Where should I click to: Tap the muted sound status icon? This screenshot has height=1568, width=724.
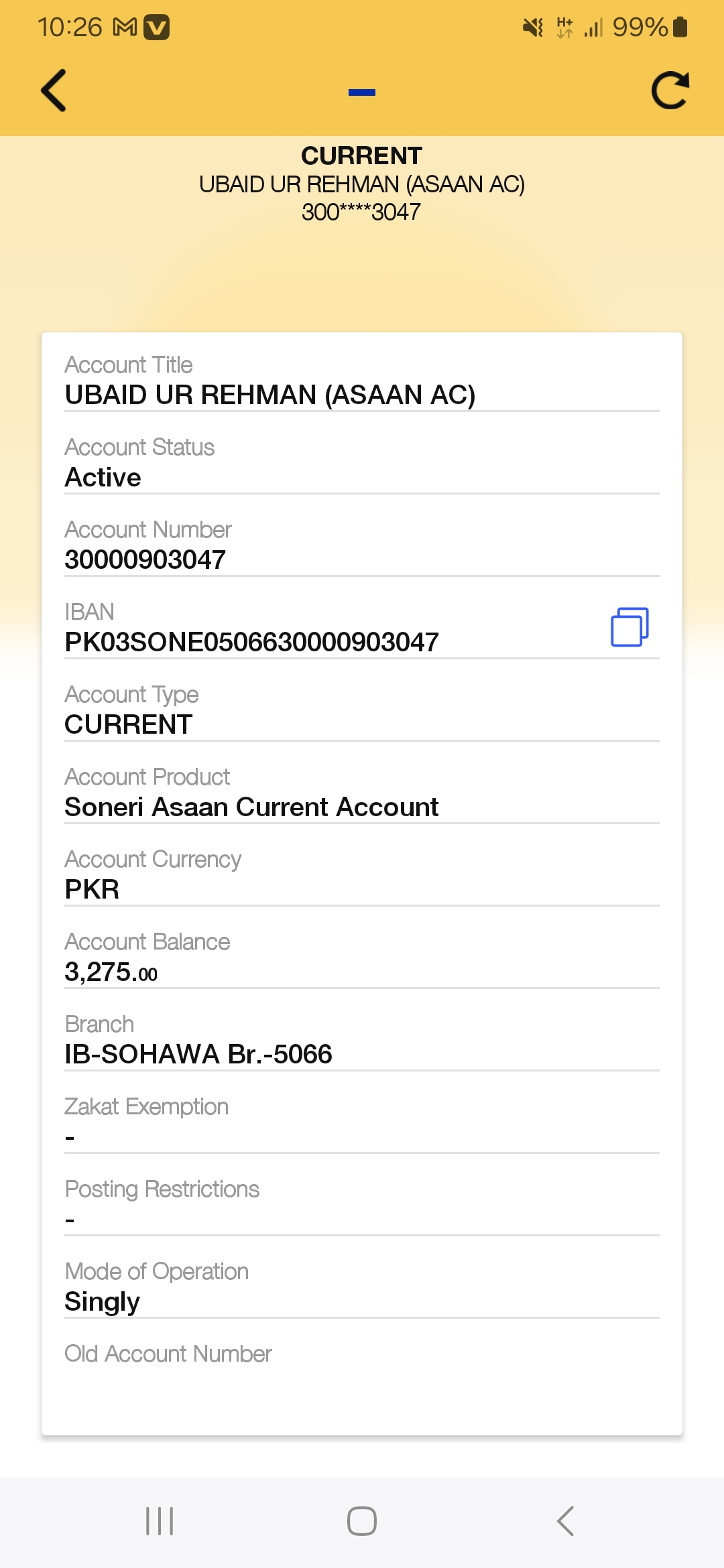534,27
